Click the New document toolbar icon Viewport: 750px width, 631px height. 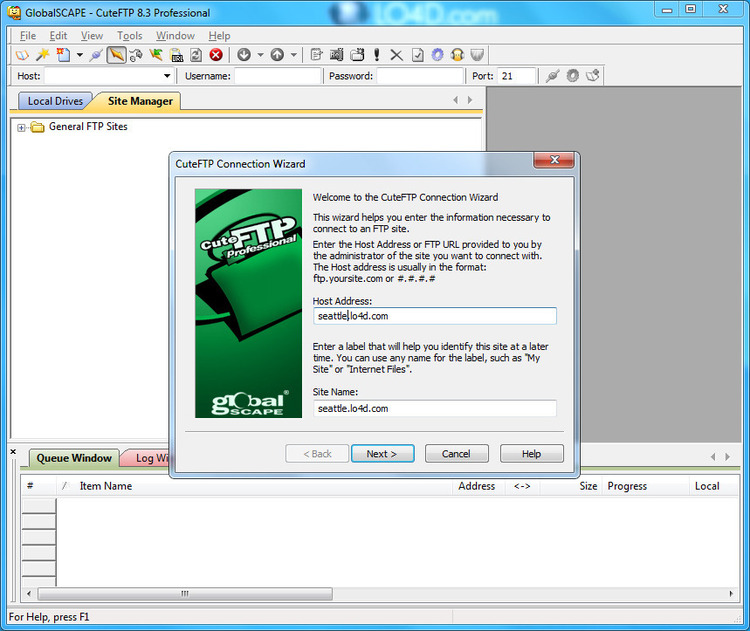click(63, 55)
